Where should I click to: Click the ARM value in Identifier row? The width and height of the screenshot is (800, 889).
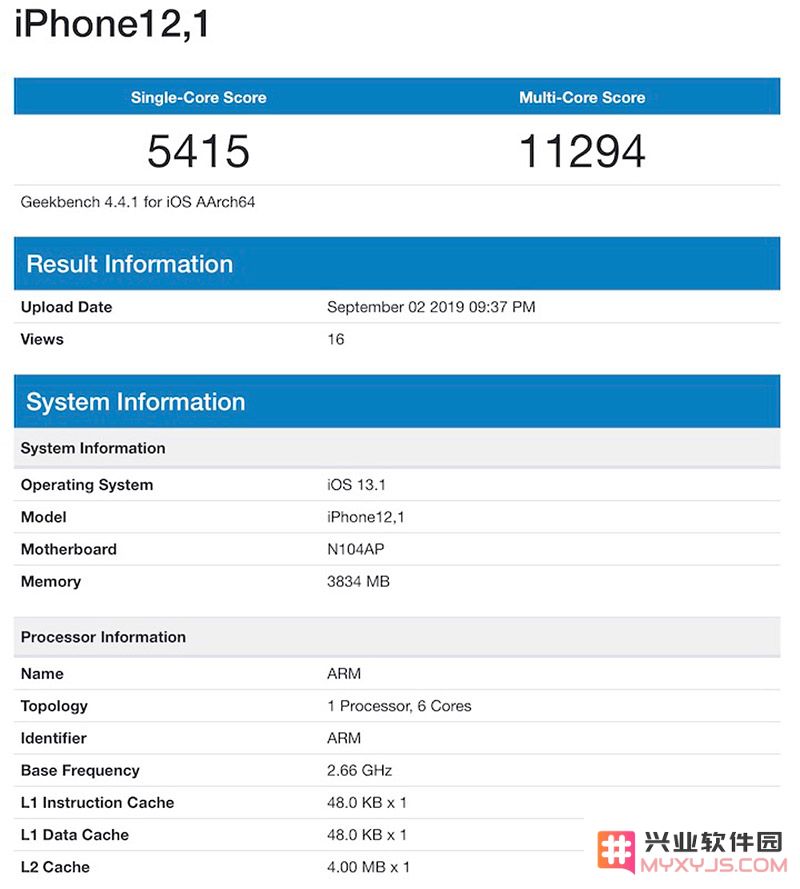344,738
